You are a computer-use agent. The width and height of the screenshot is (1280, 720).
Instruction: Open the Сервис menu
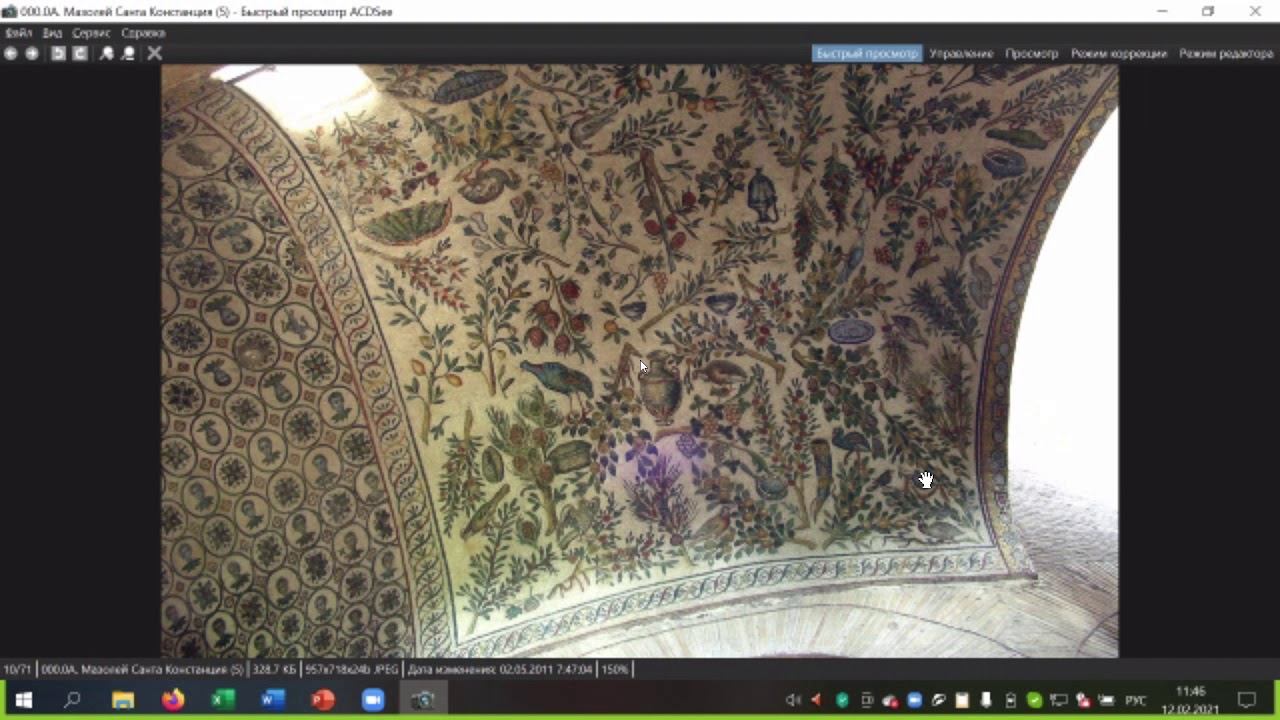pyautogui.click(x=91, y=33)
